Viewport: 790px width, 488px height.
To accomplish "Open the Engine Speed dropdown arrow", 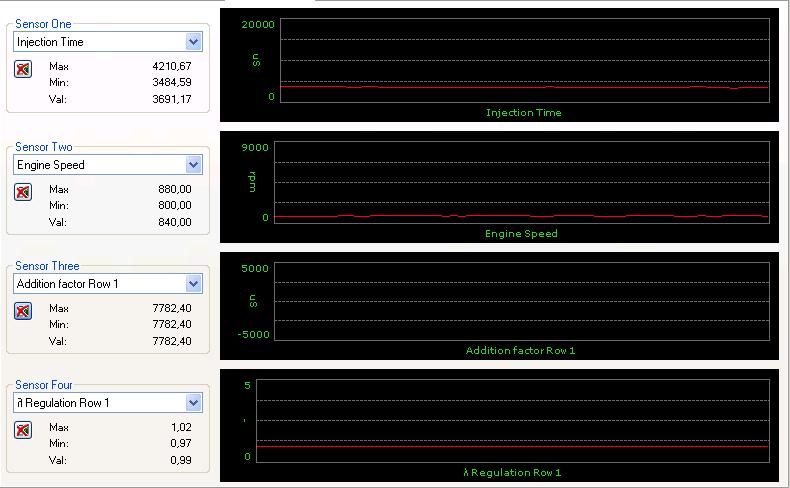I will tap(193, 165).
